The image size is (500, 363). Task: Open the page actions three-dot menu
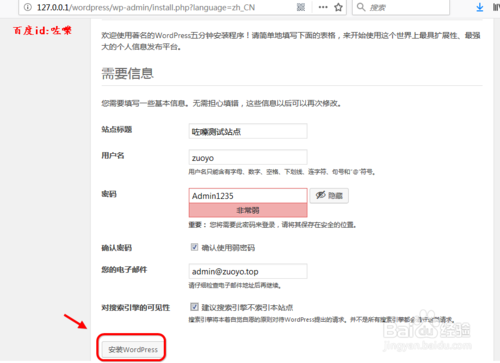pyautogui.click(x=323, y=7)
